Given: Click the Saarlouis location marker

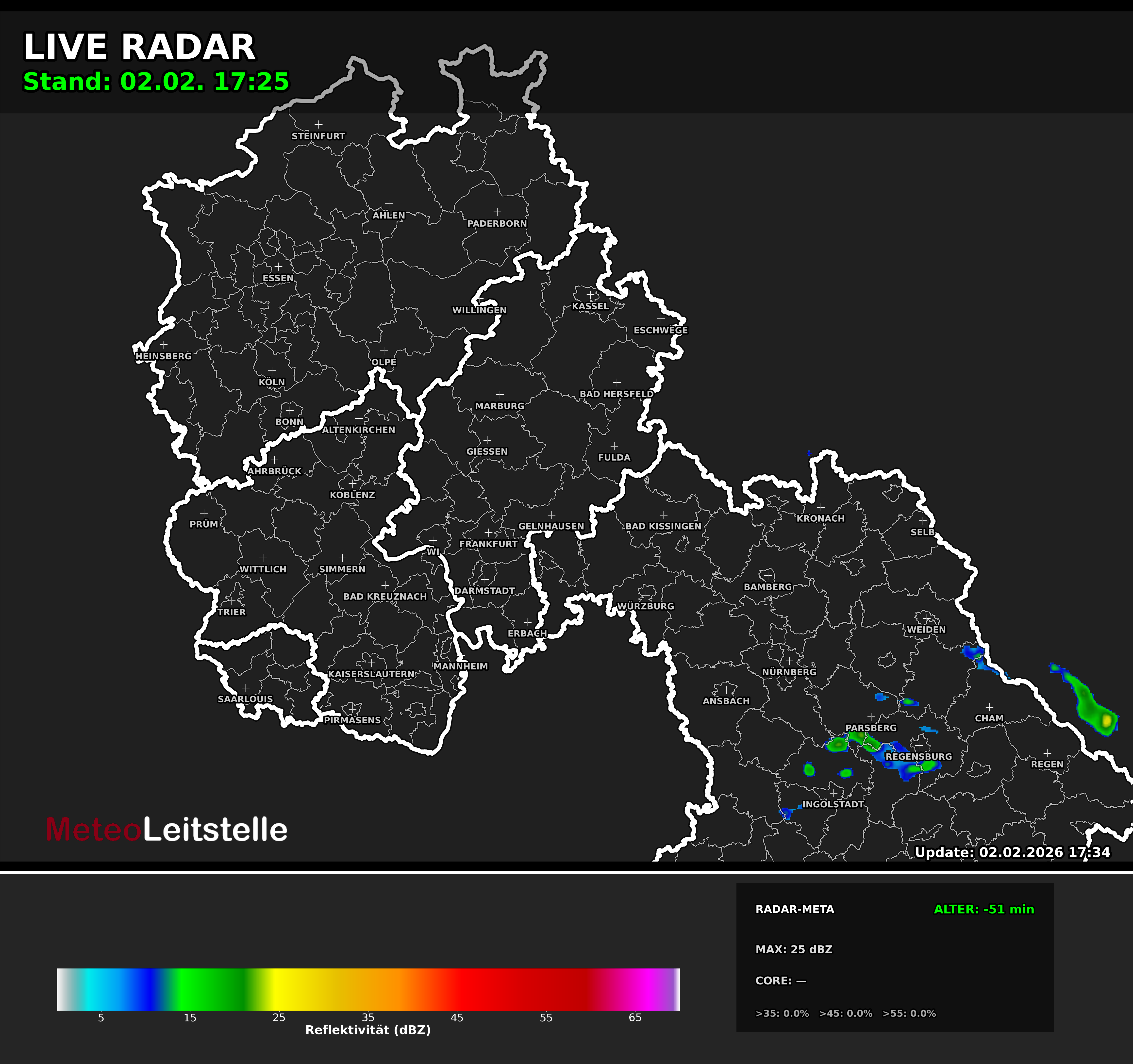Looking at the screenshot, I should tap(245, 688).
